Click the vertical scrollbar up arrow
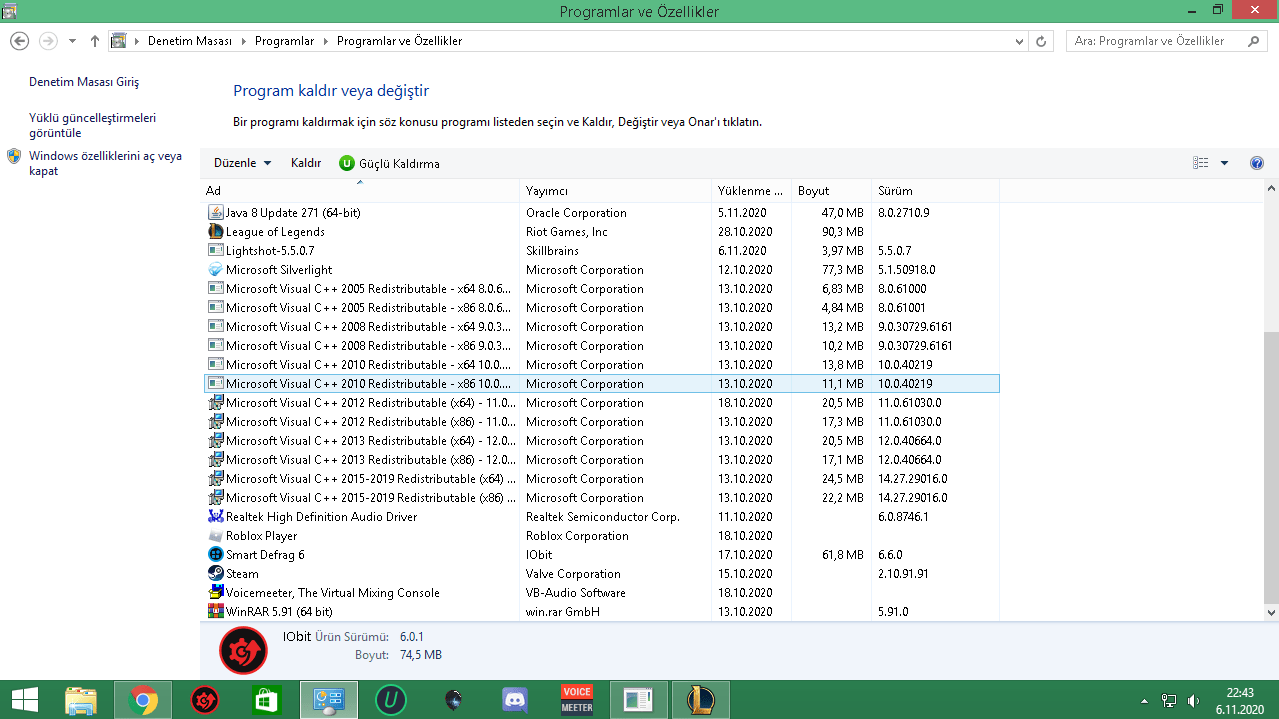 click(1271, 188)
